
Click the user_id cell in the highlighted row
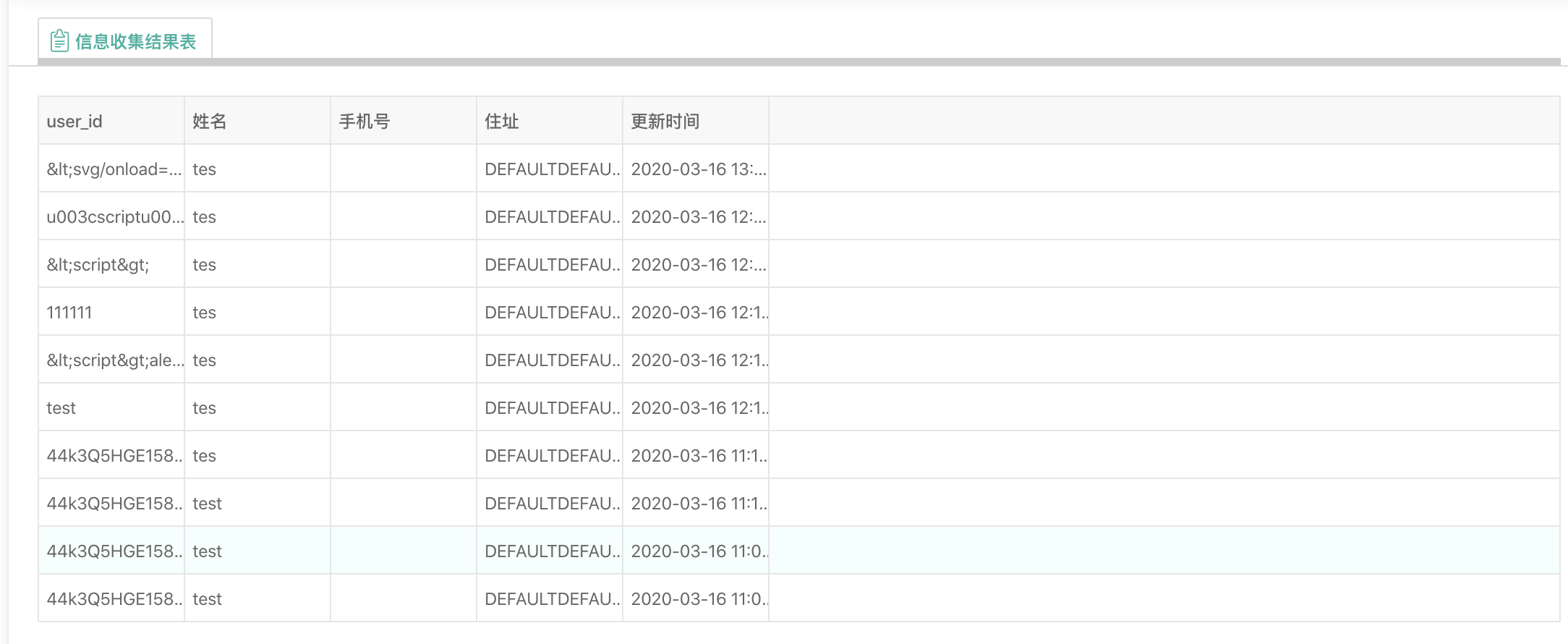click(x=114, y=551)
